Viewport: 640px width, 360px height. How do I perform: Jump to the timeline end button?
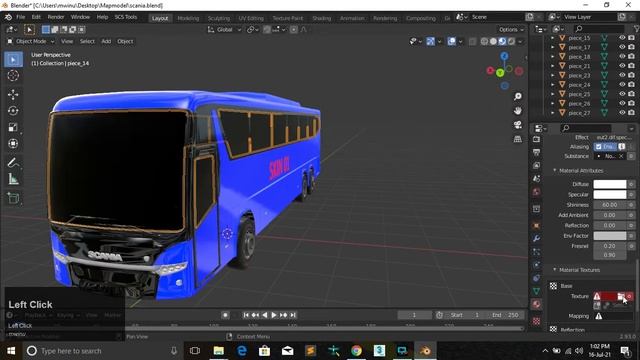point(293,315)
